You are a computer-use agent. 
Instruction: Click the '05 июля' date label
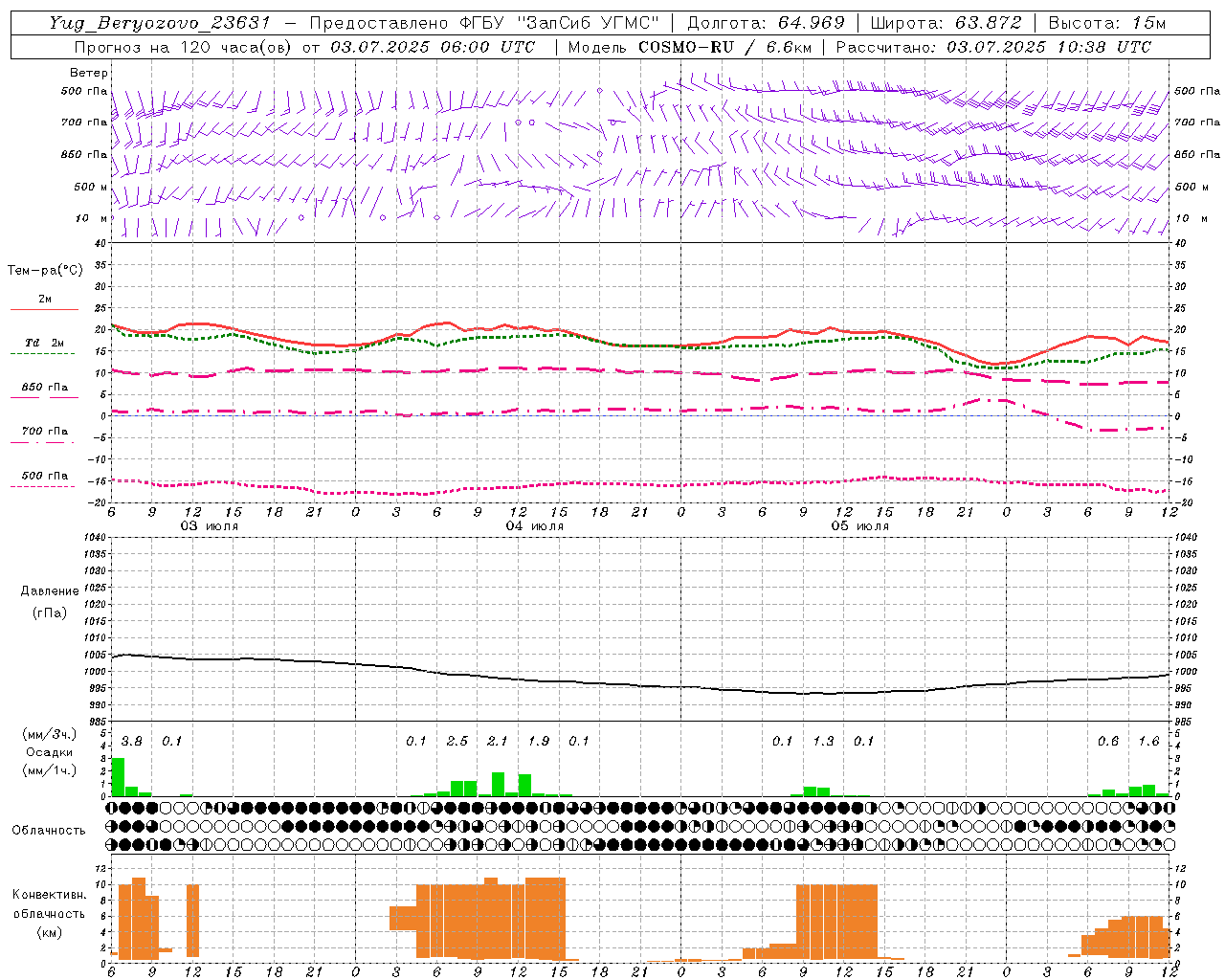click(x=859, y=526)
